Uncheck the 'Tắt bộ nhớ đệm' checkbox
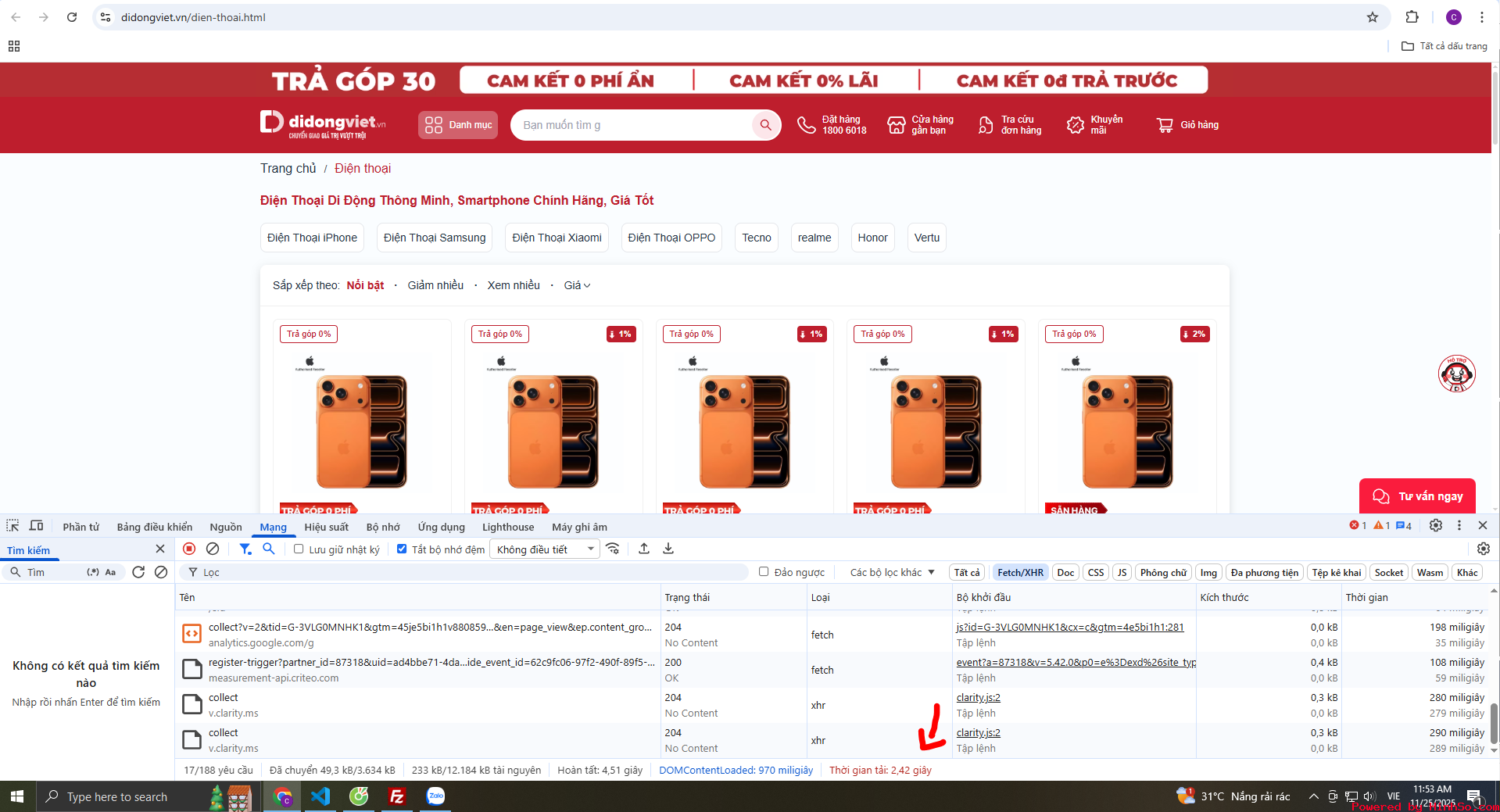This screenshot has width=1500, height=812. coord(402,549)
